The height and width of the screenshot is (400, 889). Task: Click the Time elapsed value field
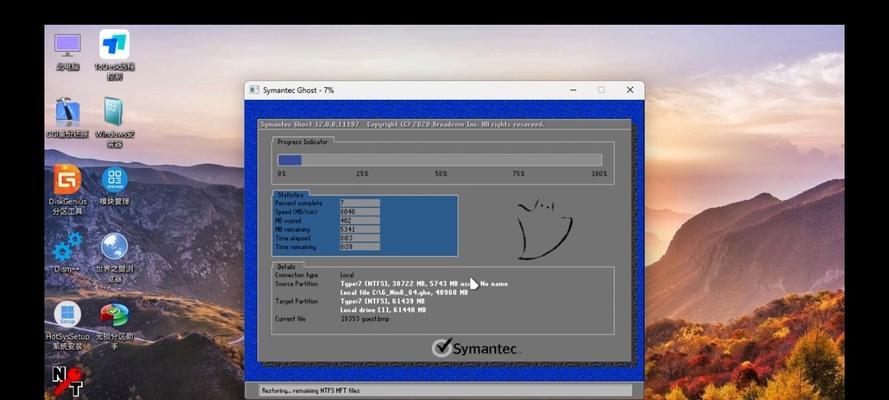(x=359, y=238)
